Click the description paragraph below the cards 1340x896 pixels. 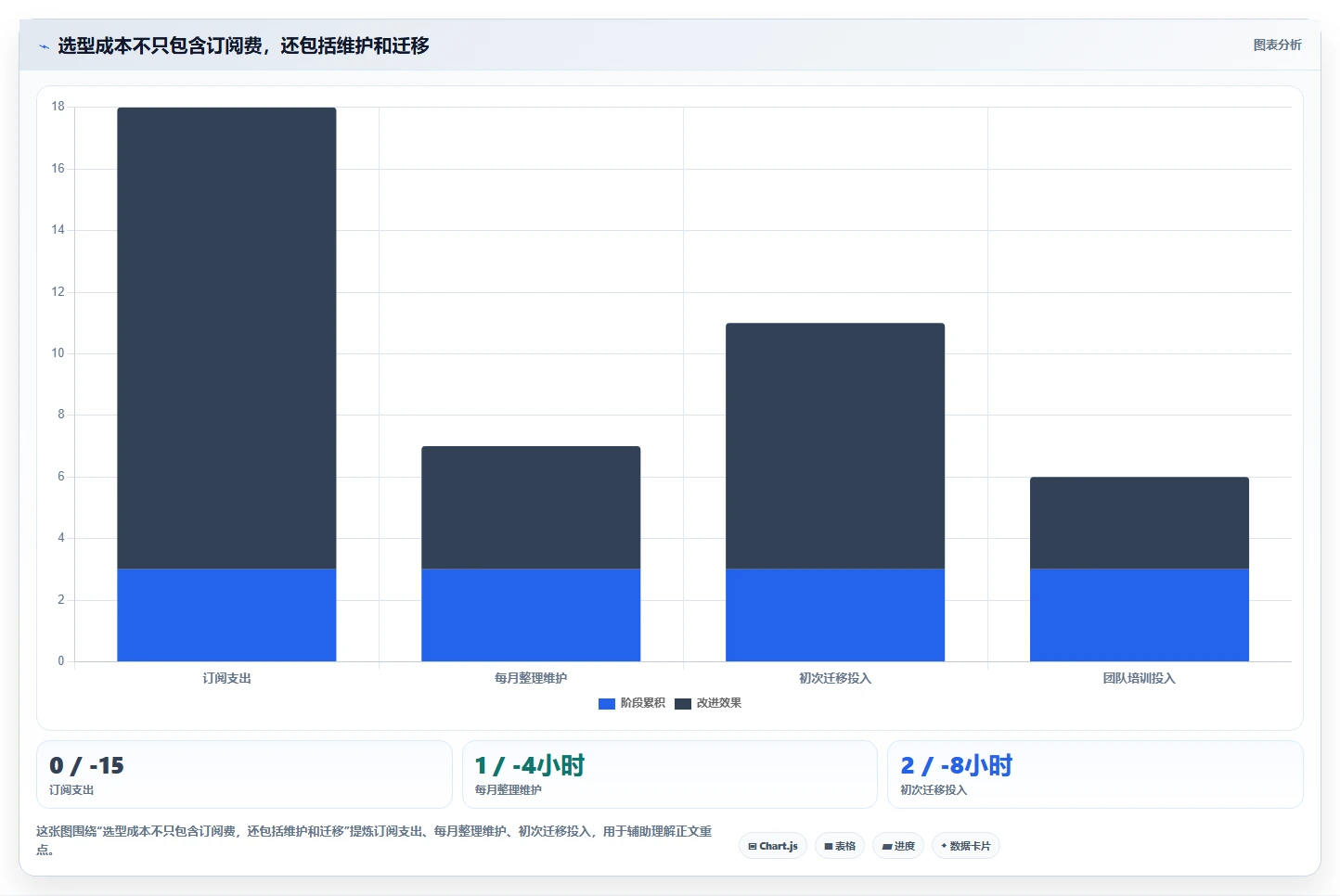(374, 839)
